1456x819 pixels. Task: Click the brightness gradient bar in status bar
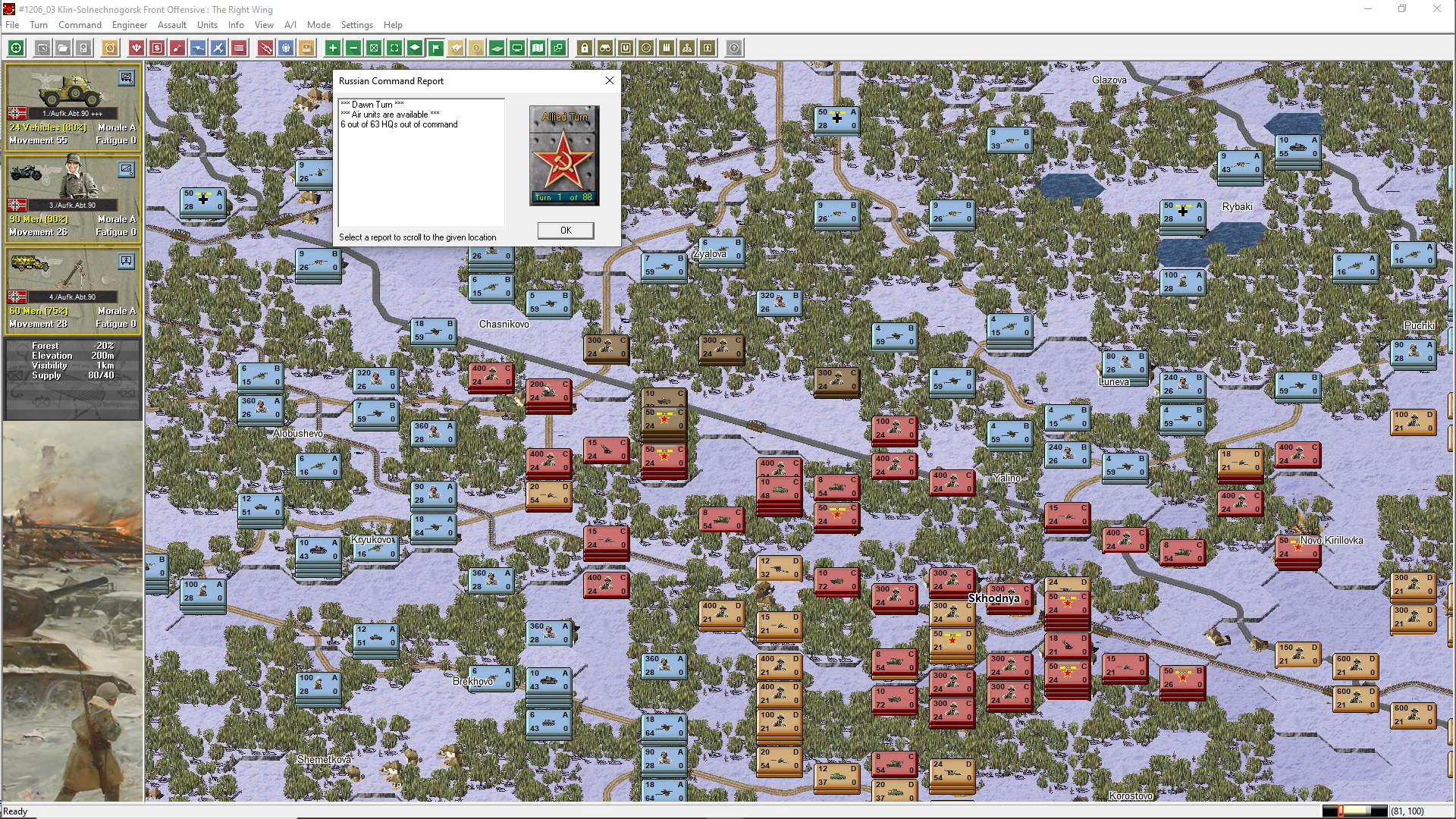point(1354,811)
